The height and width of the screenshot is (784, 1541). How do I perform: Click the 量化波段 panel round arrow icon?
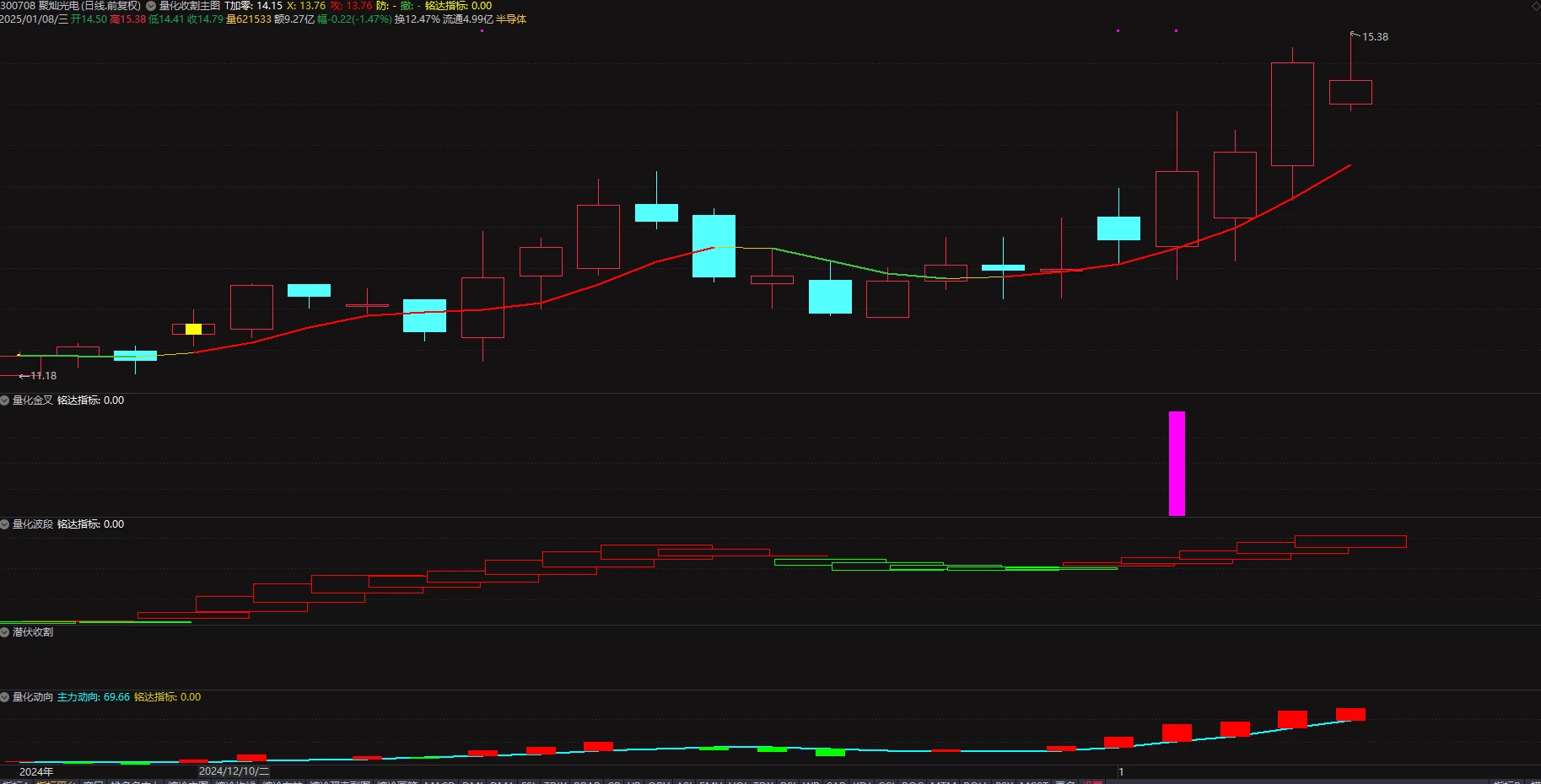click(5, 524)
